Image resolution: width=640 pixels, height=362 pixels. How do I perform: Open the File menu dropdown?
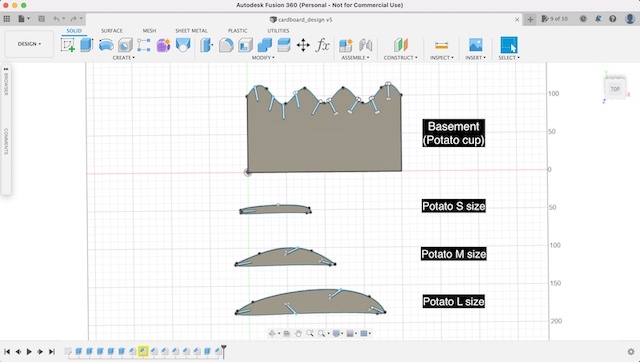point(23,19)
